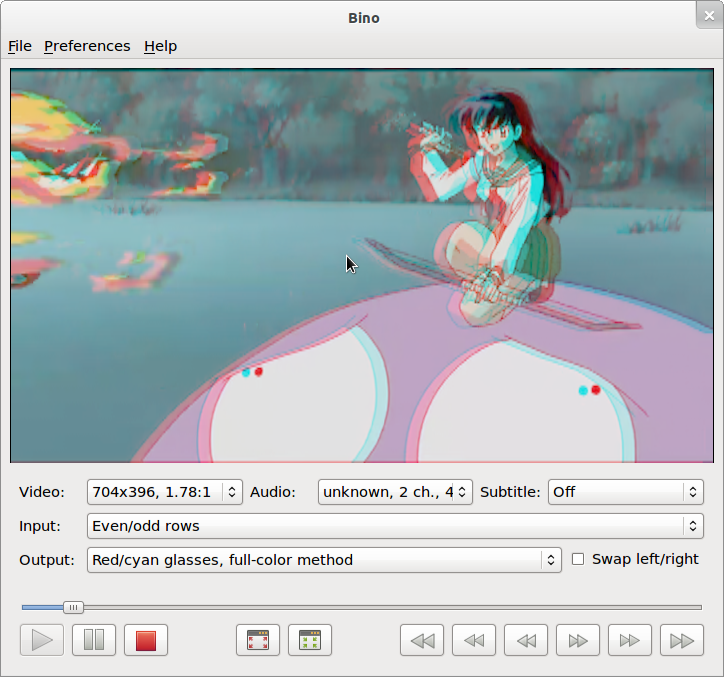Screen dimensions: 724x677
Task: Seek forward with the medium forward button
Action: click(x=630, y=640)
